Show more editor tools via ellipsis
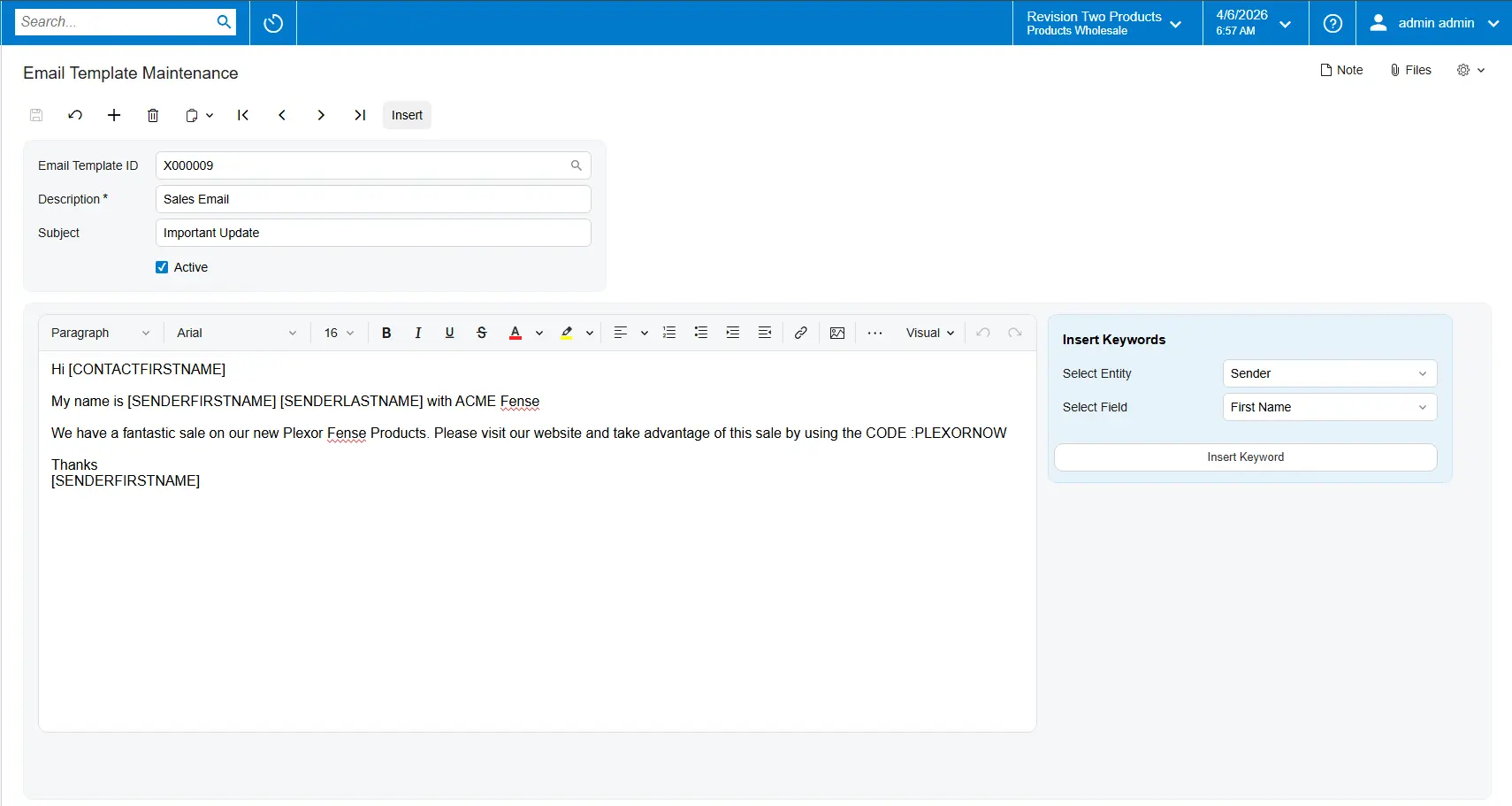Viewport: 1512px width, 806px height. [x=874, y=333]
